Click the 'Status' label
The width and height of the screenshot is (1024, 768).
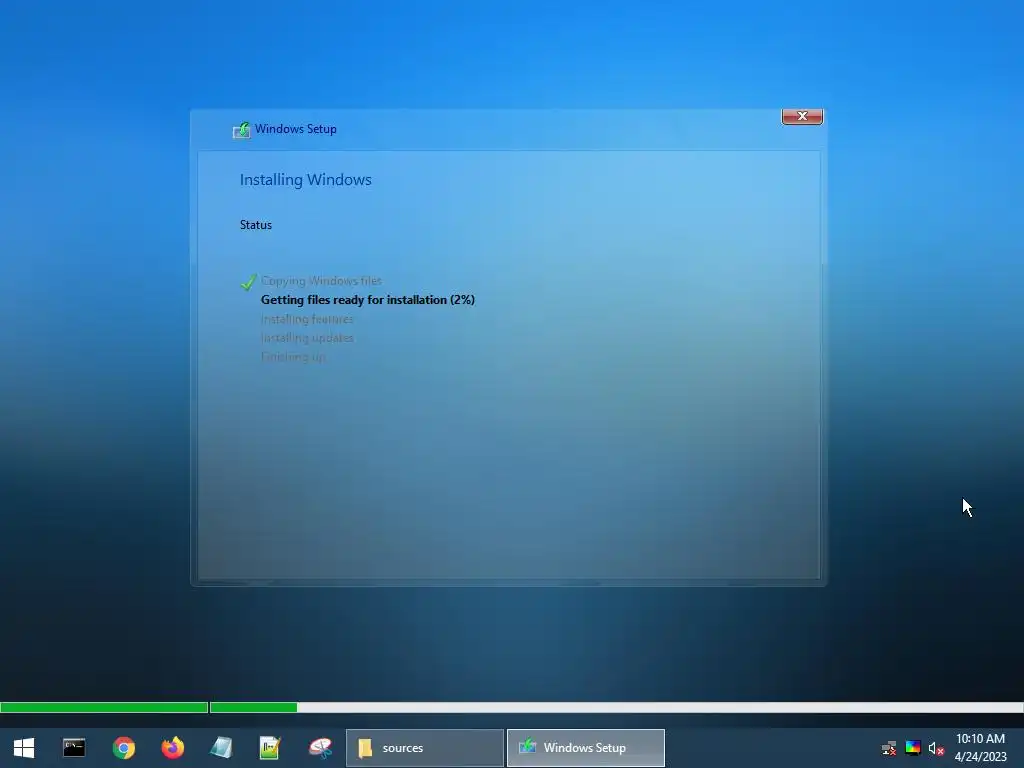coord(255,225)
